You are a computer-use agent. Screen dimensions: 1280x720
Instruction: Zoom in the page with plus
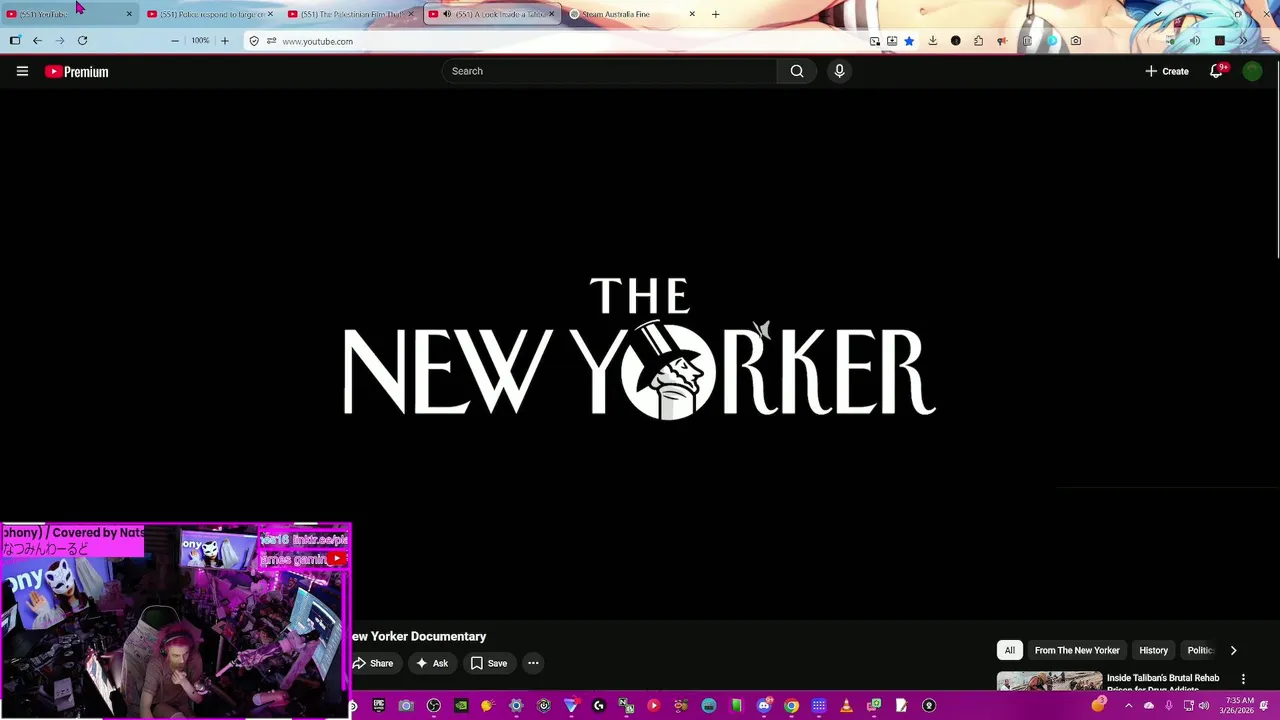click(224, 41)
